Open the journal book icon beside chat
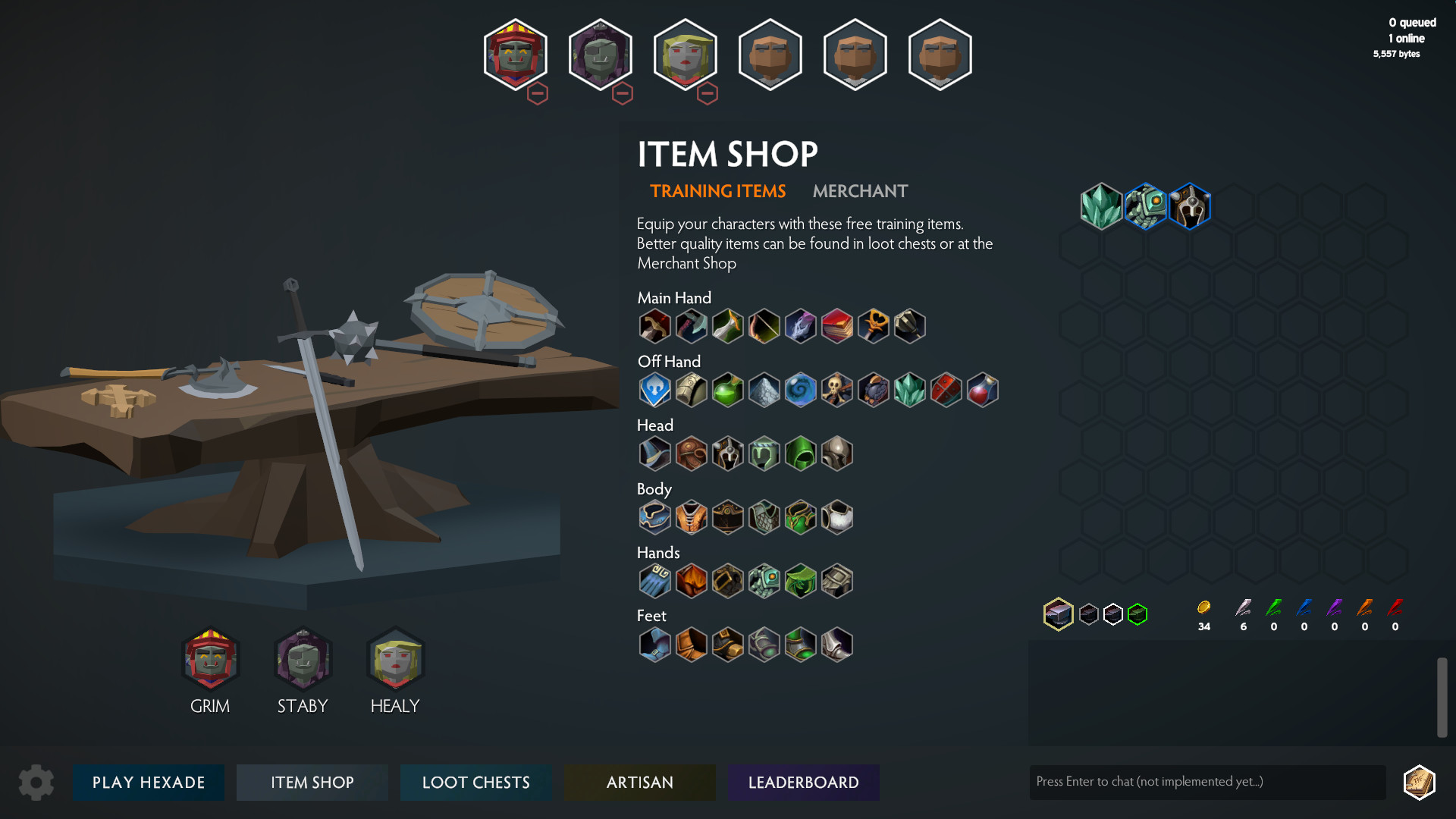 (x=1419, y=782)
